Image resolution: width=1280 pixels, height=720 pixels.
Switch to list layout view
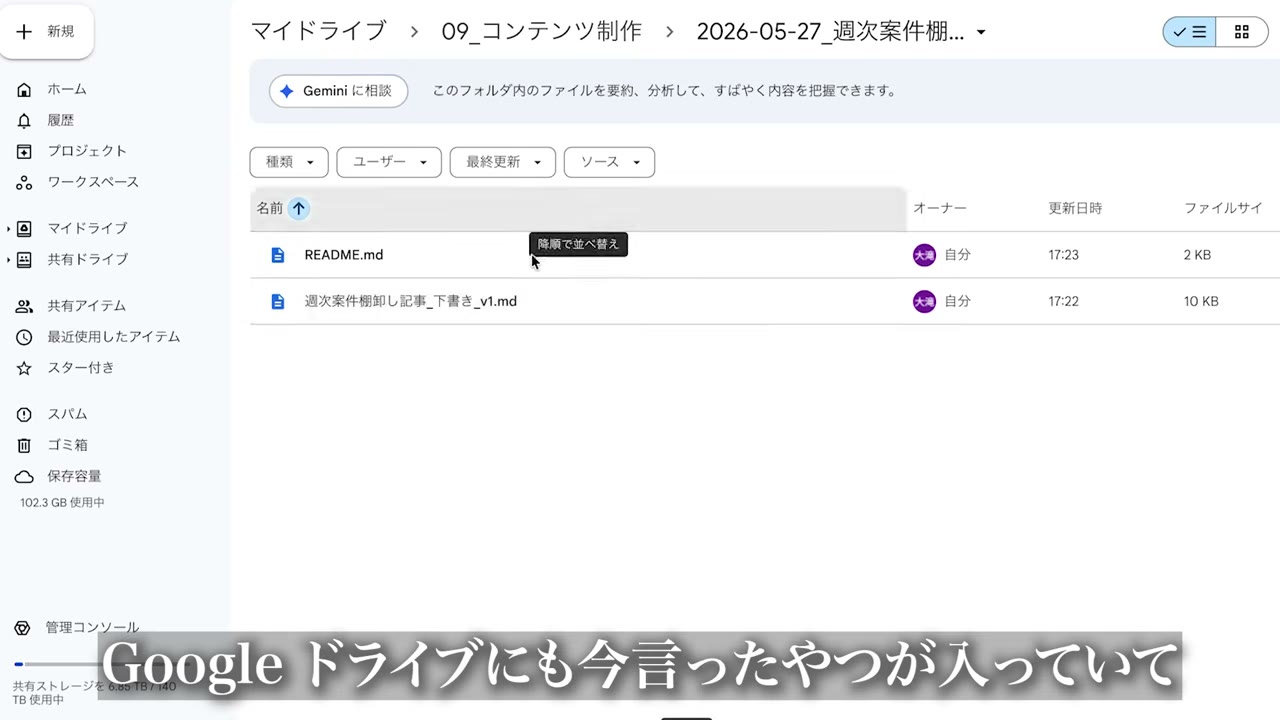(1190, 32)
